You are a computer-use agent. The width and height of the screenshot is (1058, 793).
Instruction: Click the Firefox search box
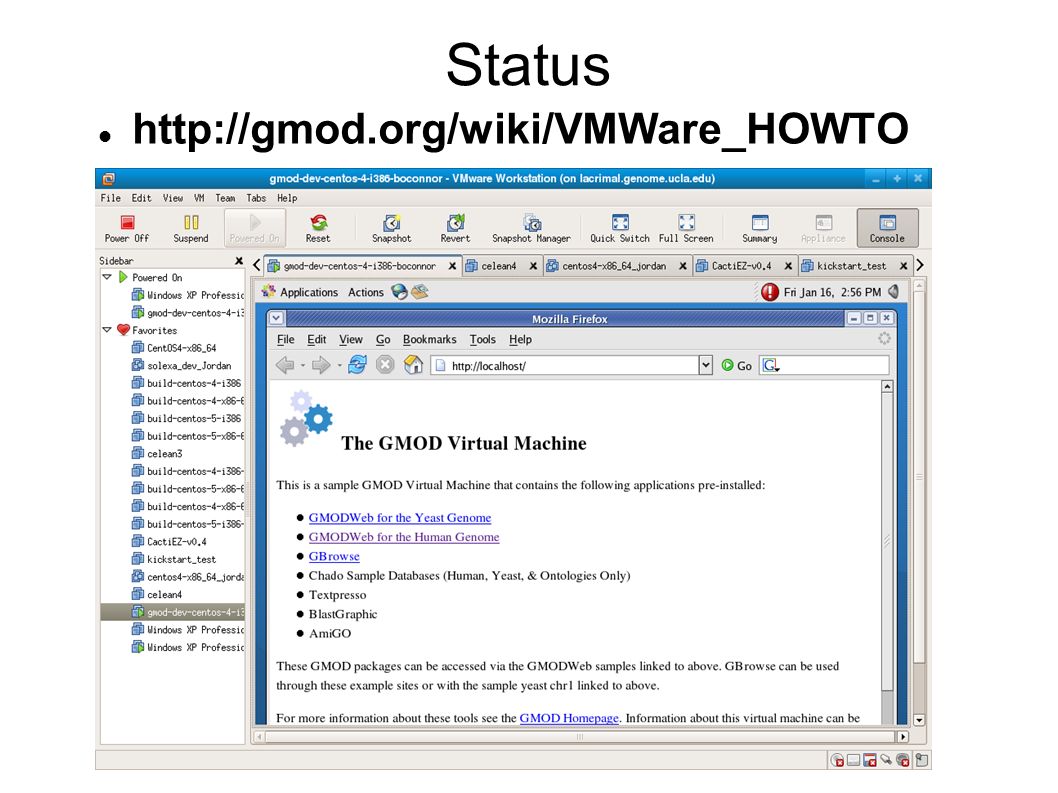pos(825,365)
